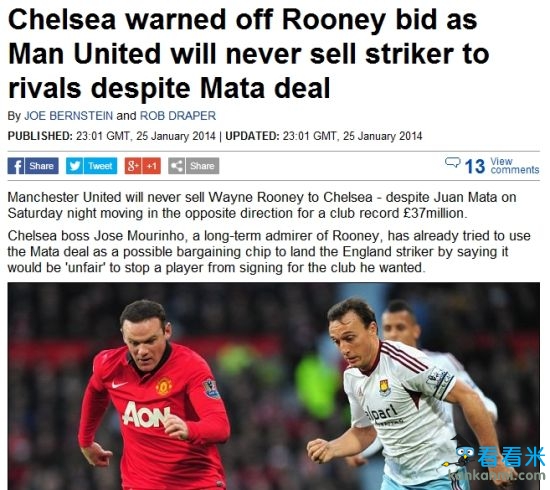Click the Rooney match photo
Screen dimensions: 550x490
[274, 386]
